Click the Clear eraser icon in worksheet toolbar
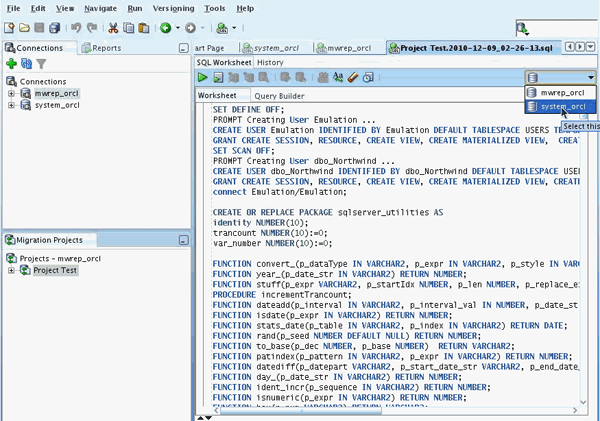Viewport: 600px width, 421px height. point(354,77)
